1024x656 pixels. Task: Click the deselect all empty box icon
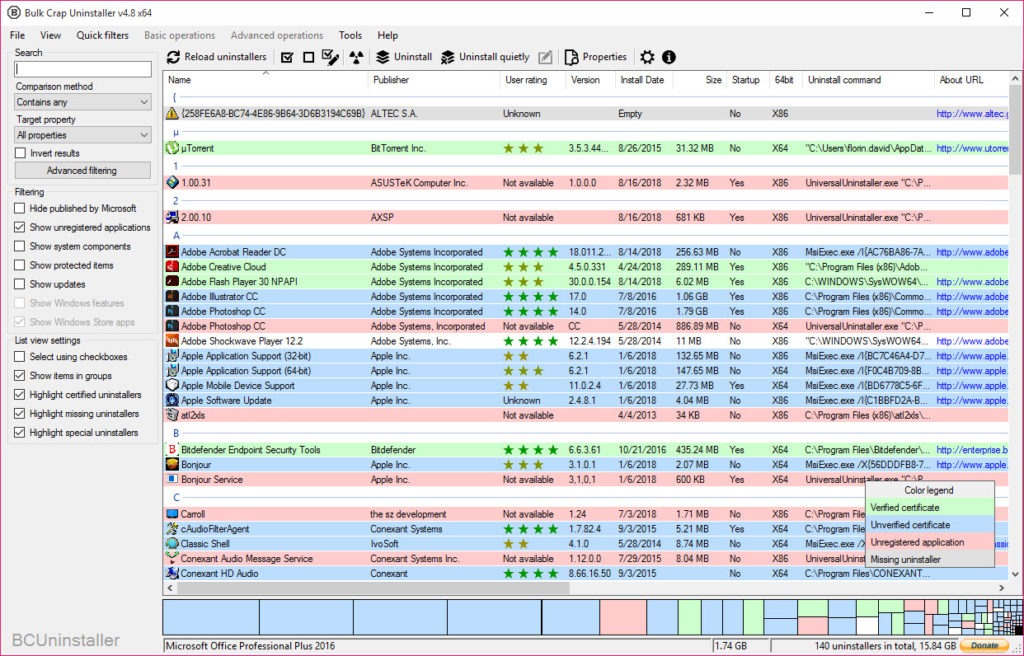(x=309, y=57)
